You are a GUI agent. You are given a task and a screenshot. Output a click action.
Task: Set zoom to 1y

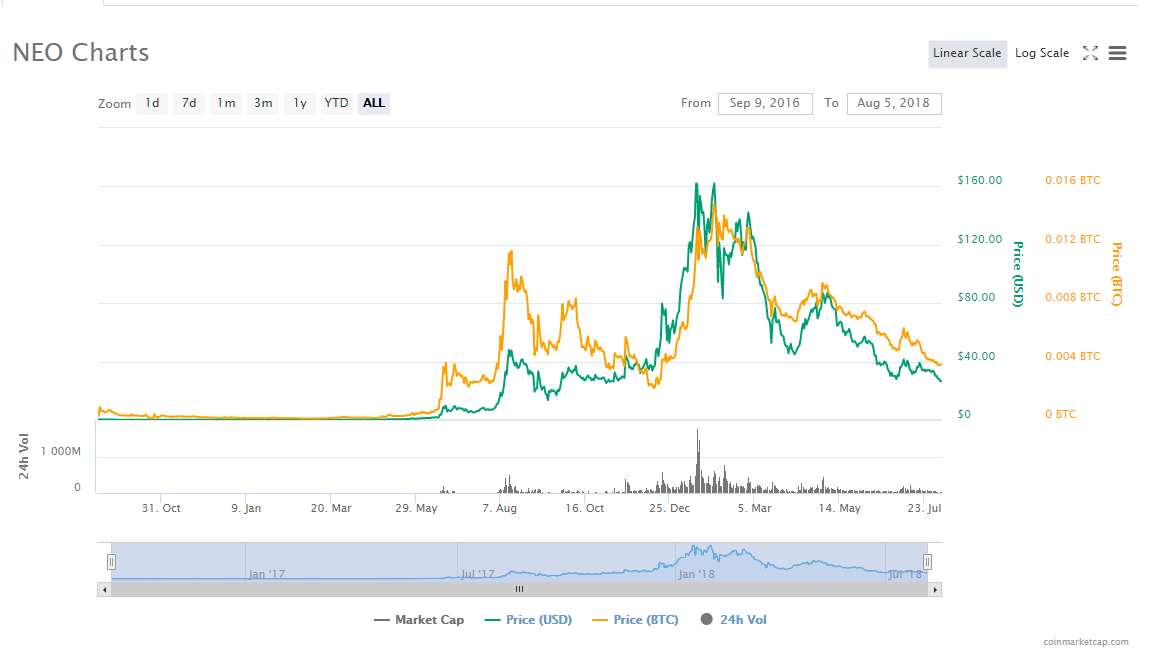(299, 104)
